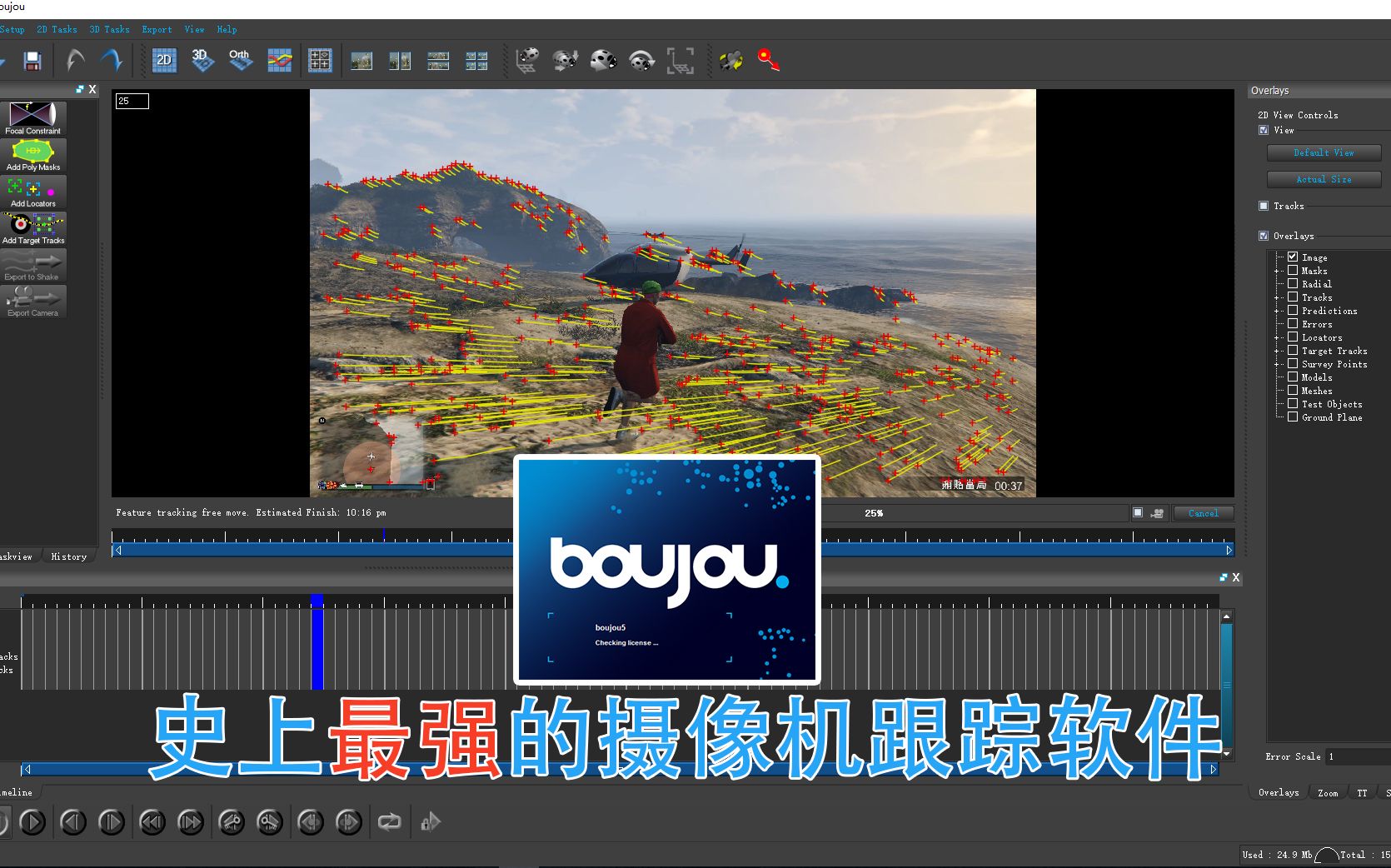1391x868 pixels.
Task: Enable the Radial overlay checkbox
Action: 1293,283
